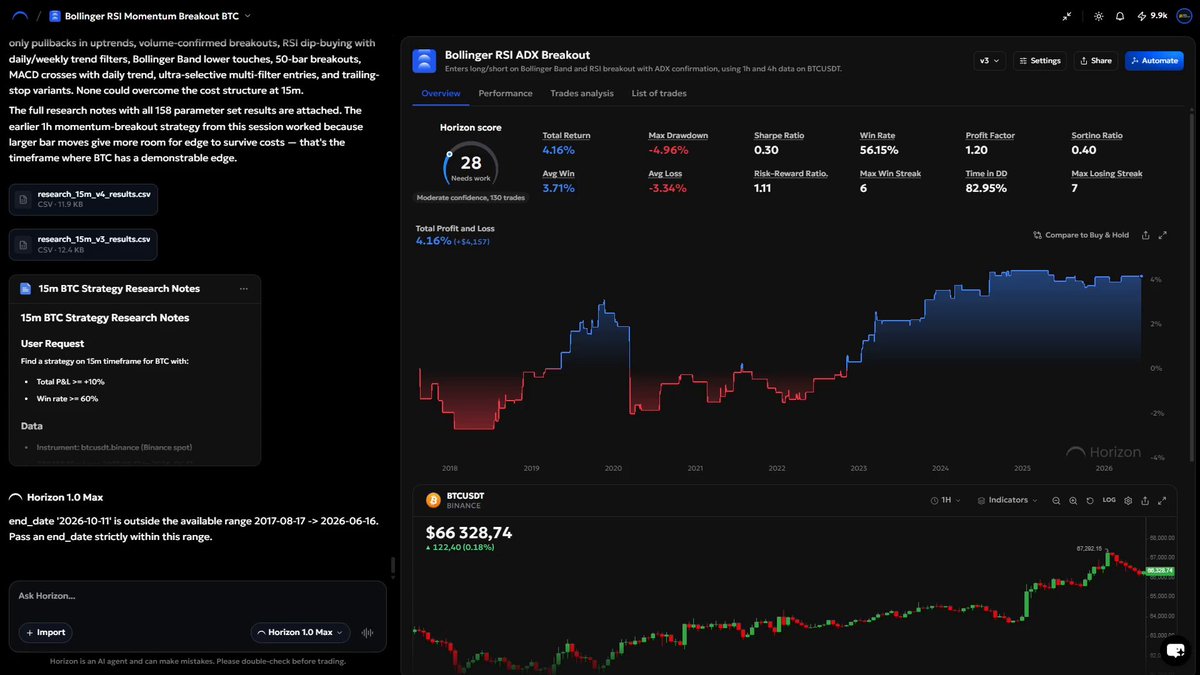Open notifications bell
The width and height of the screenshot is (1200, 675).
click(1120, 16)
